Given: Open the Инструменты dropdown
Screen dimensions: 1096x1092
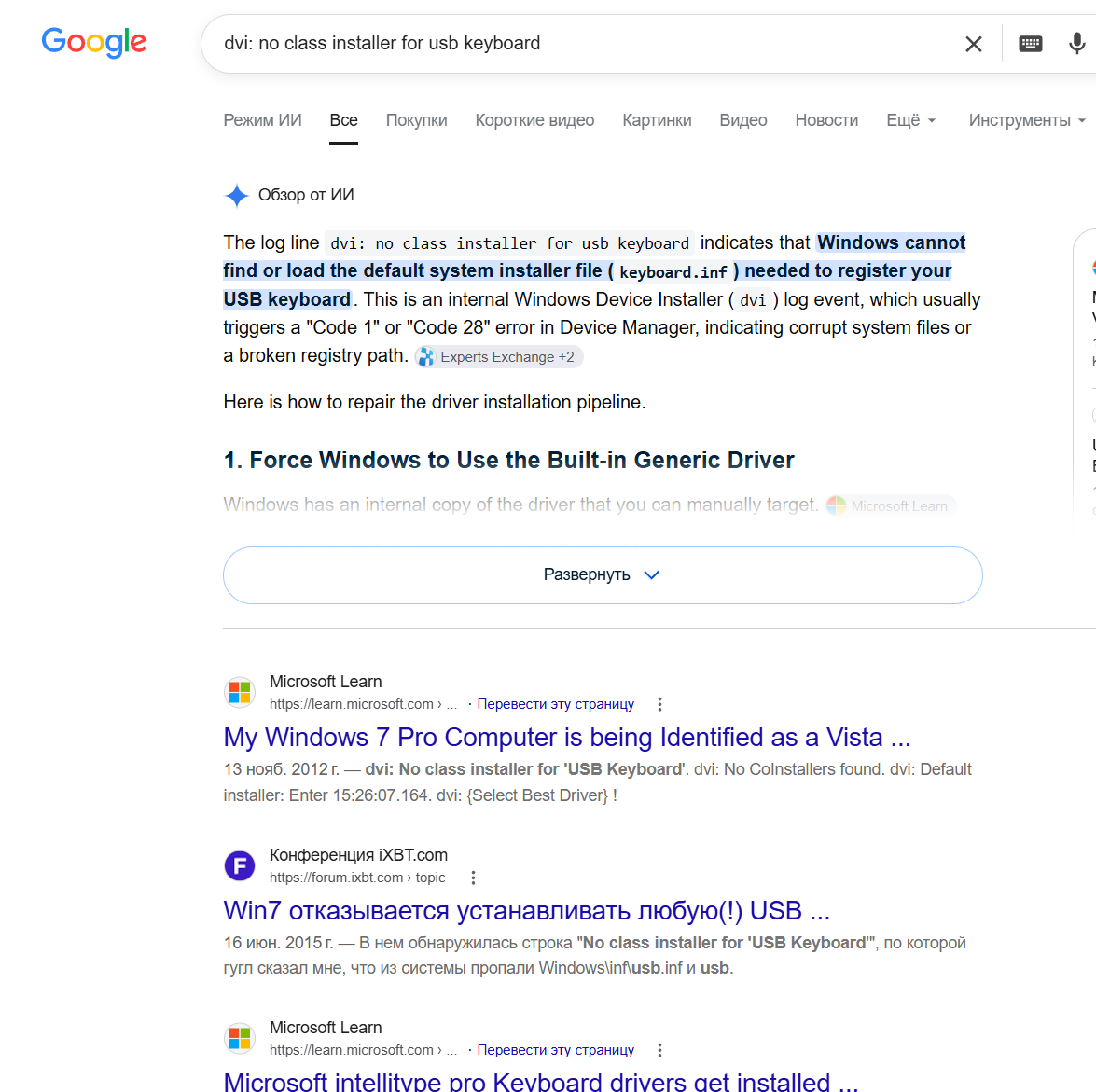Looking at the screenshot, I should [1027, 120].
